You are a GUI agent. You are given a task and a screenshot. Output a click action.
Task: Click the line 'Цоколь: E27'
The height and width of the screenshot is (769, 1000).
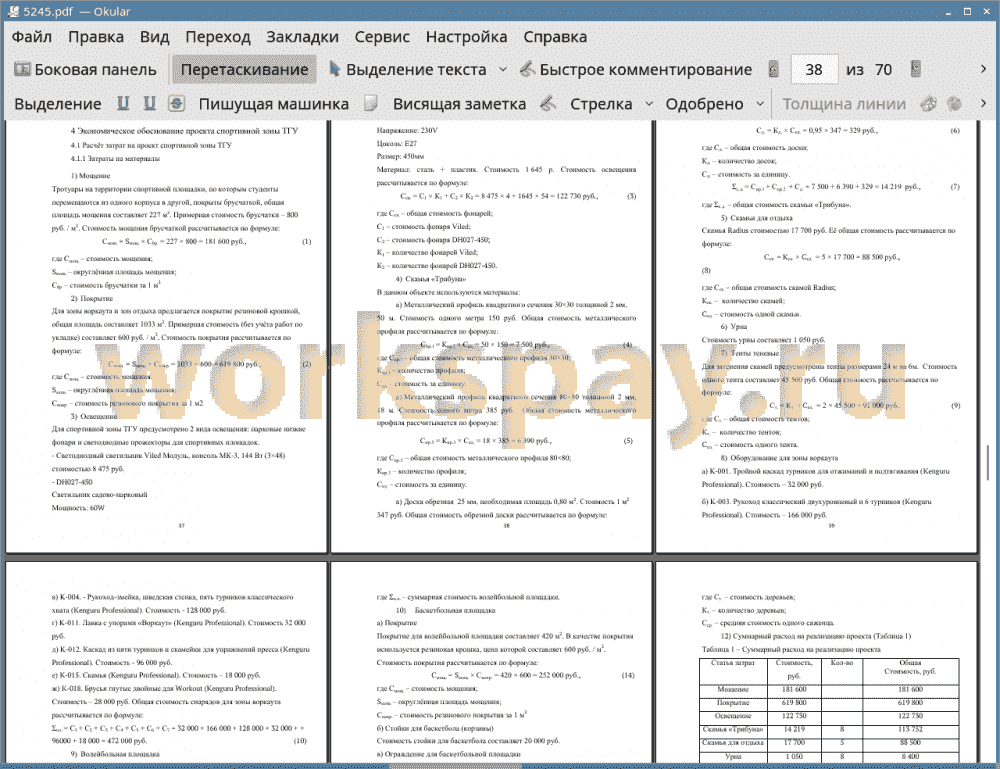coord(396,143)
